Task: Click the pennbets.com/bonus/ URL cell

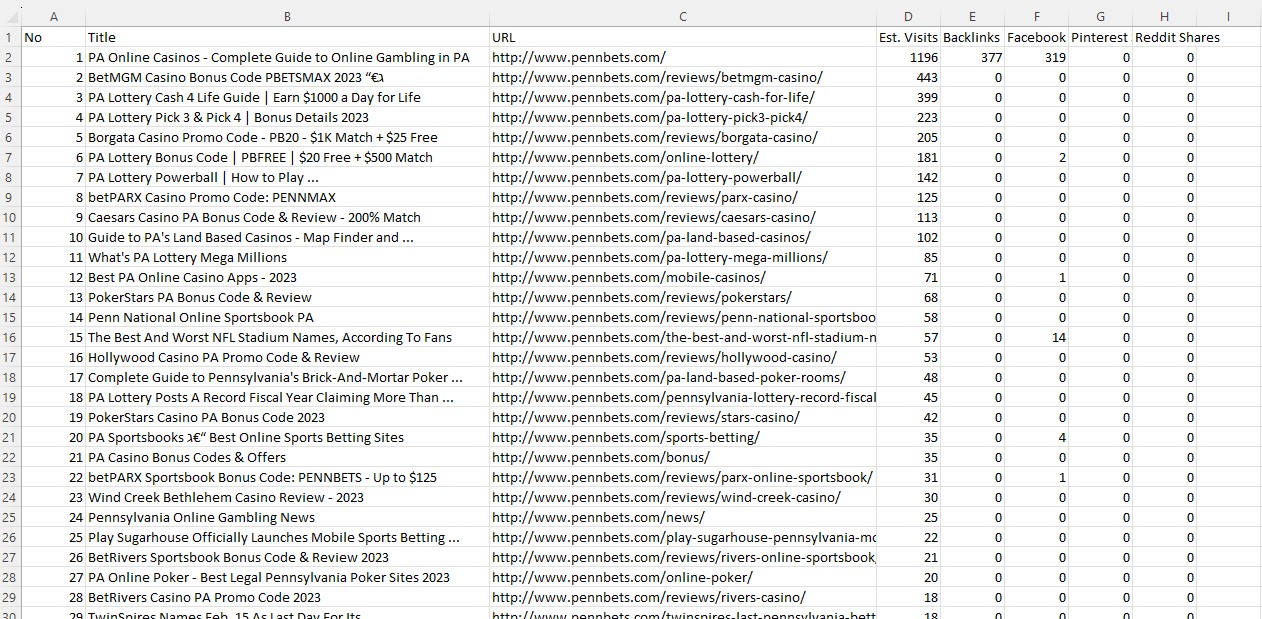Action: tap(682, 457)
